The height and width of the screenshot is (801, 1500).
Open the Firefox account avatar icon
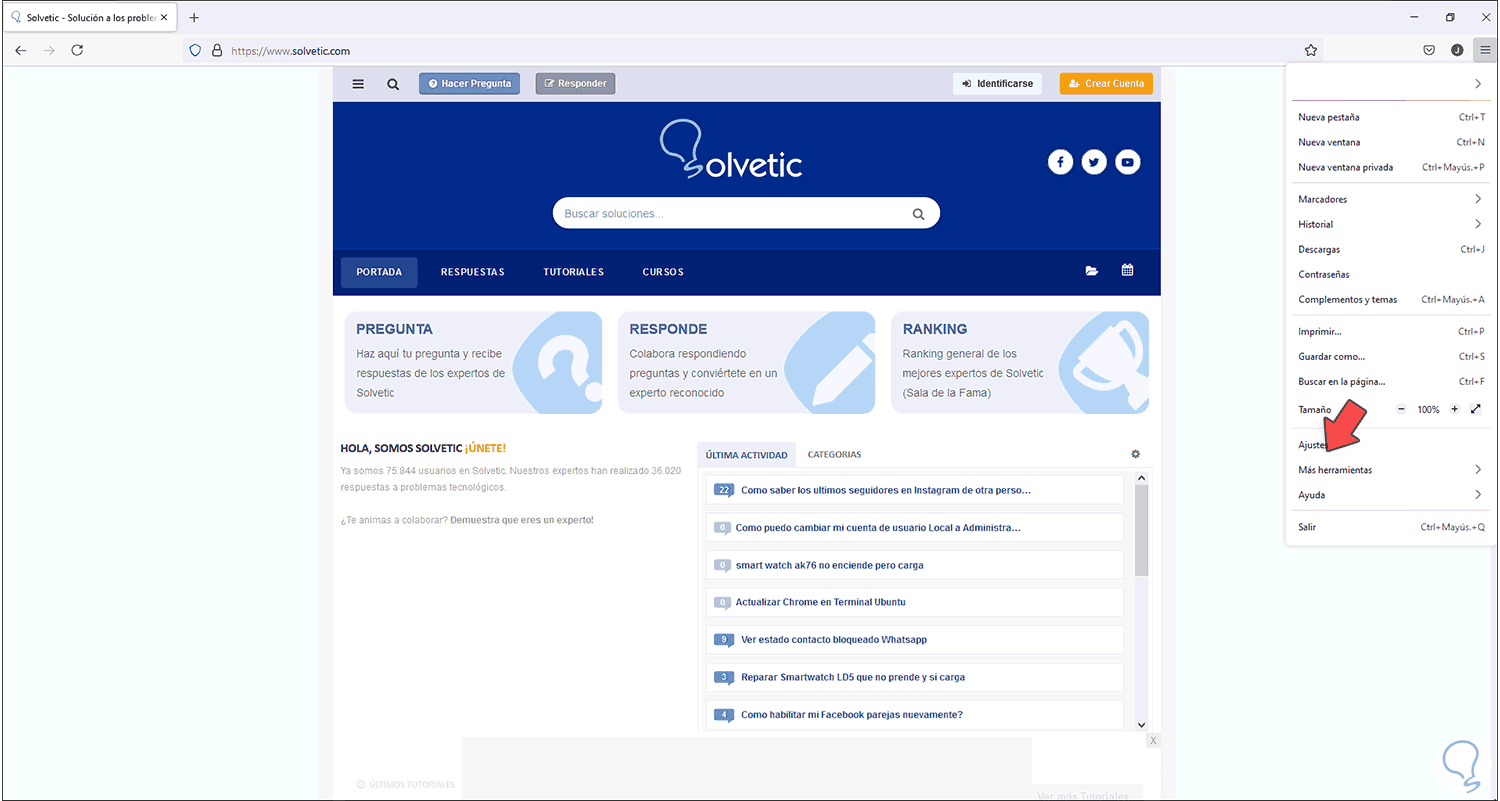pyautogui.click(x=1457, y=50)
